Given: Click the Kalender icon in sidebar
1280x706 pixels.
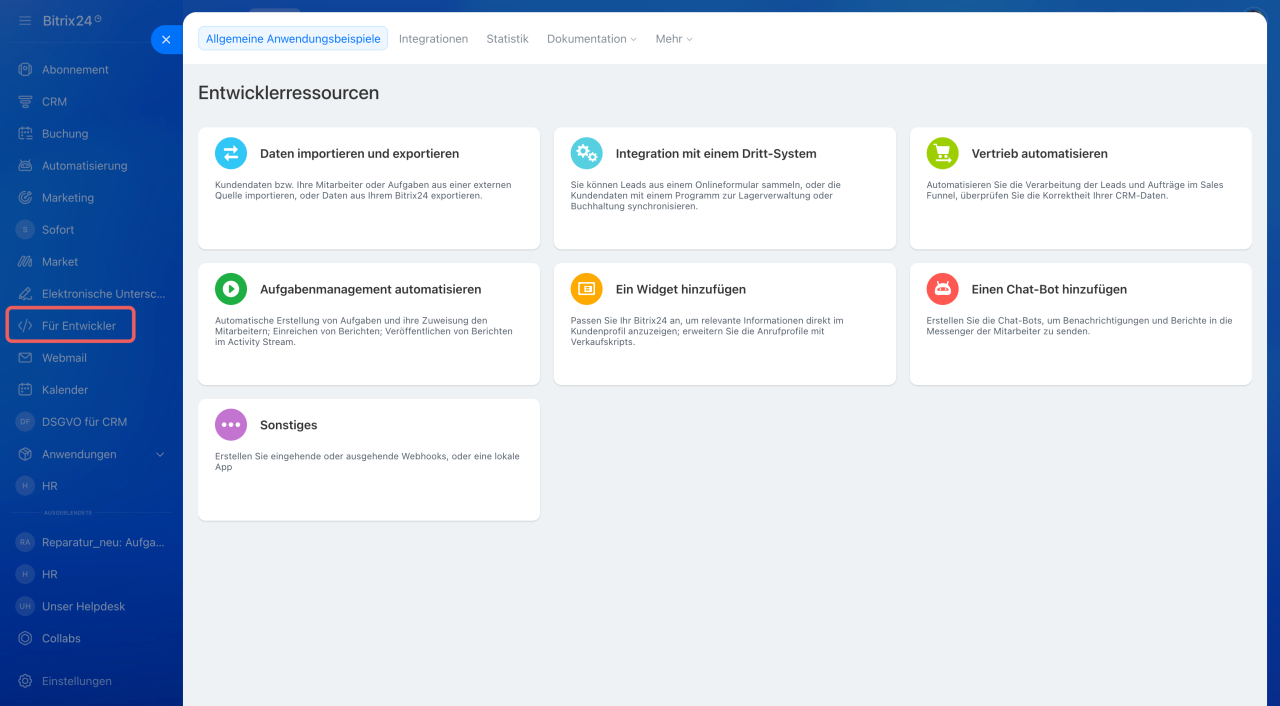Looking at the screenshot, I should 25,390.
